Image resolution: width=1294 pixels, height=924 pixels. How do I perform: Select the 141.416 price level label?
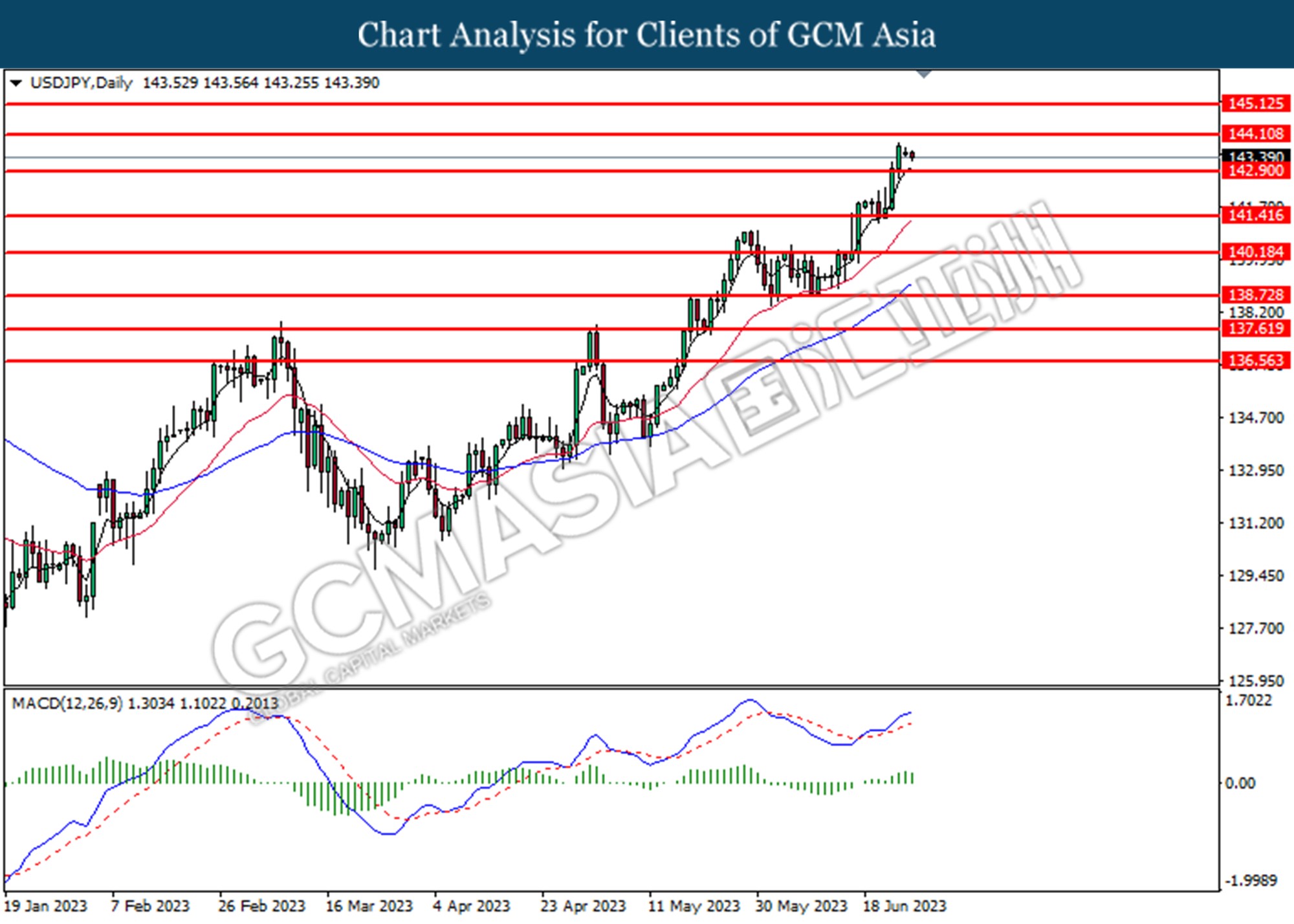[1255, 215]
